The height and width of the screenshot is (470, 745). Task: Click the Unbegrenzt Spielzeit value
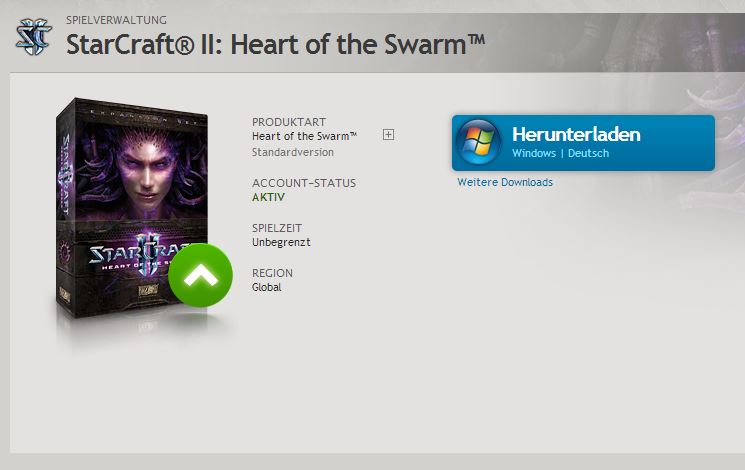[281, 242]
